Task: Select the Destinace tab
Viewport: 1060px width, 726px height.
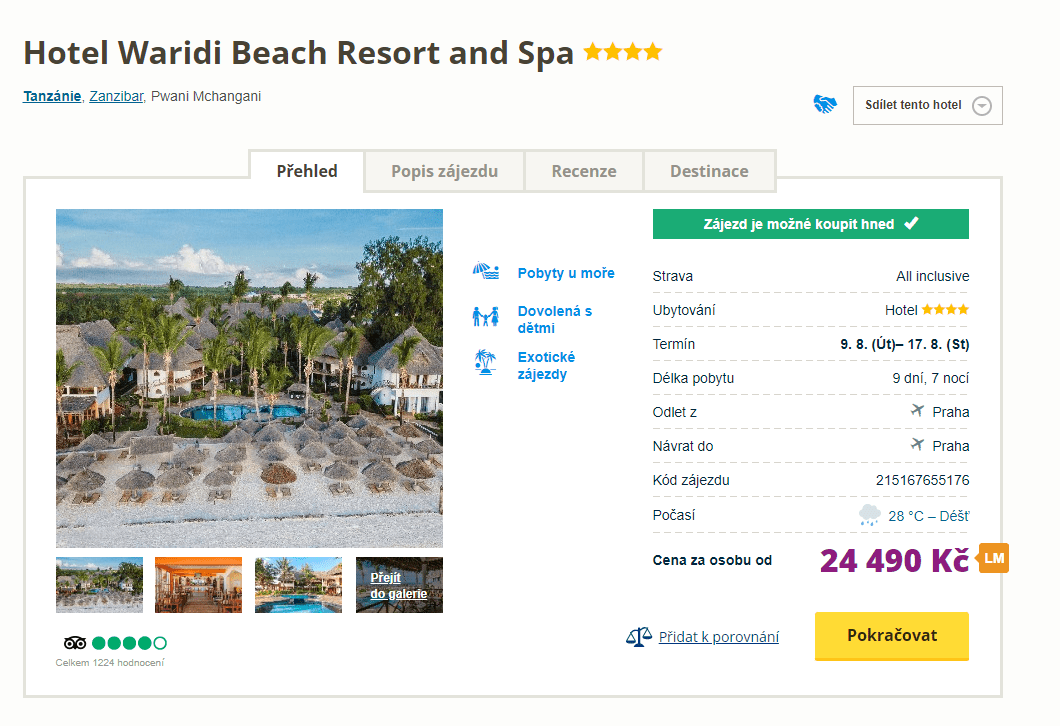Action: pyautogui.click(x=709, y=171)
